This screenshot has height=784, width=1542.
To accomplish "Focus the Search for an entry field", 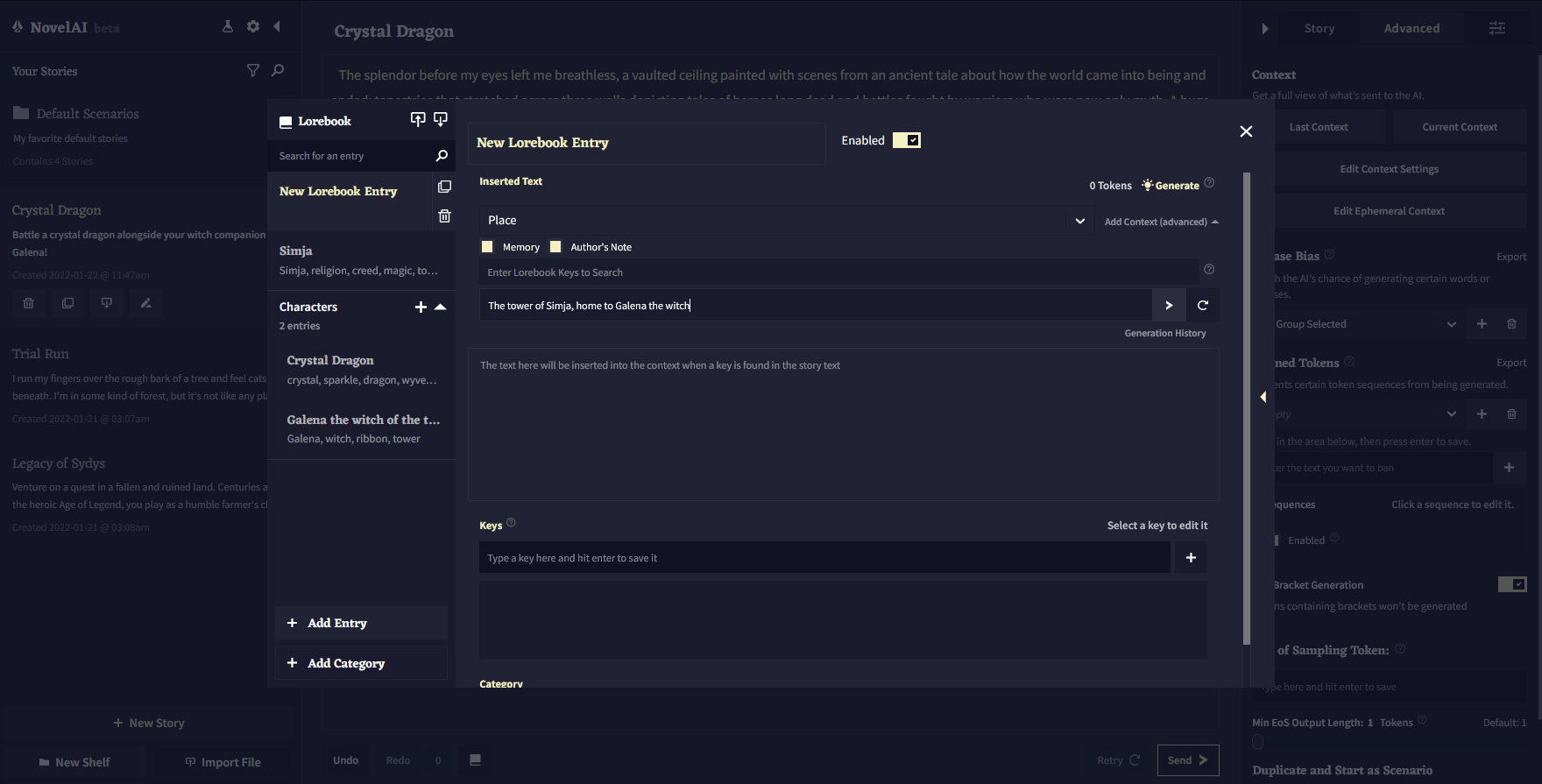I will [350, 156].
